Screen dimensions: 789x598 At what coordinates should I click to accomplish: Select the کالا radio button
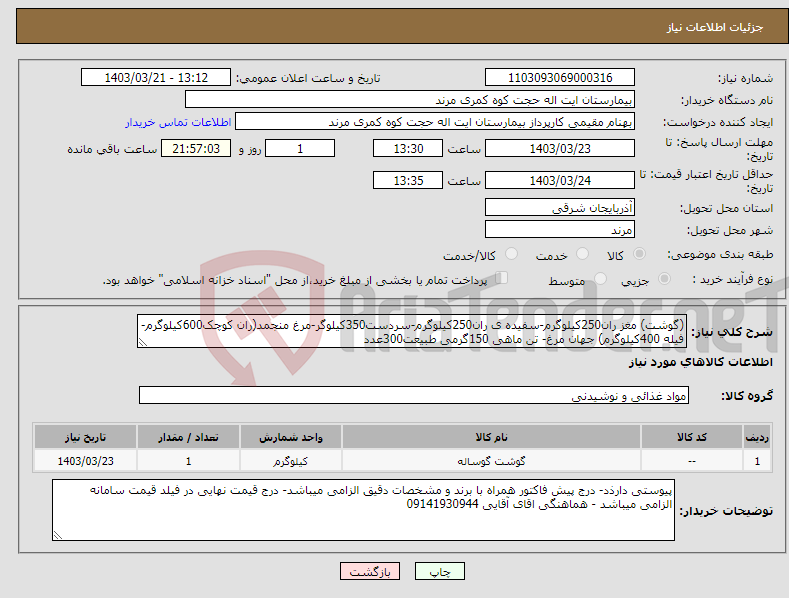click(x=639, y=254)
